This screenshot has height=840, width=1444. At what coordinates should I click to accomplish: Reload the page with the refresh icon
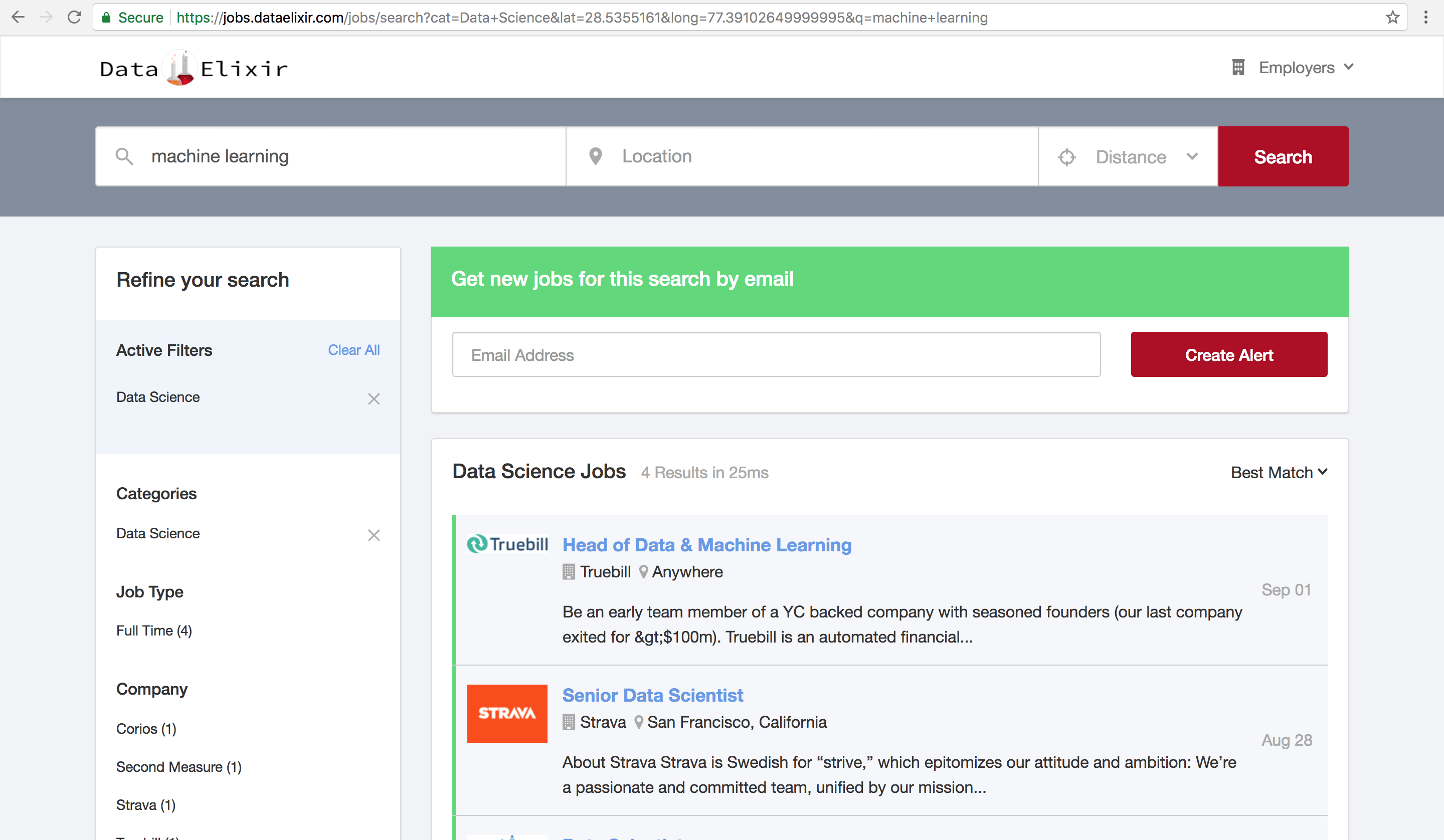pos(75,17)
